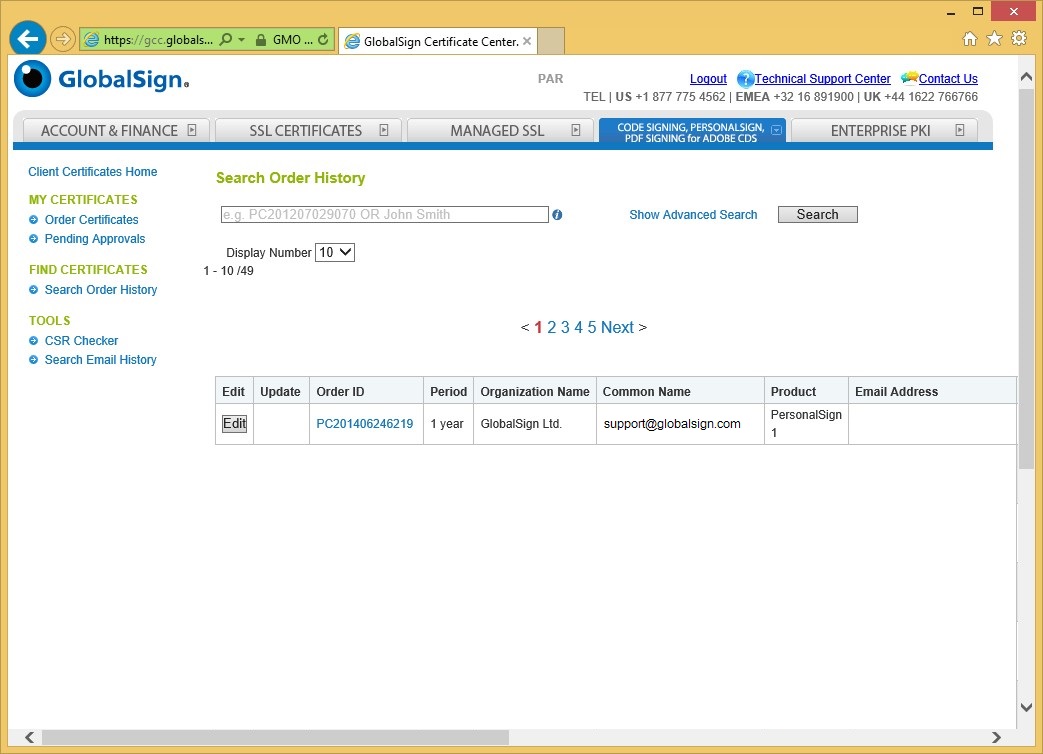Open Search Email History link
This screenshot has height=754, width=1043.
click(100, 360)
